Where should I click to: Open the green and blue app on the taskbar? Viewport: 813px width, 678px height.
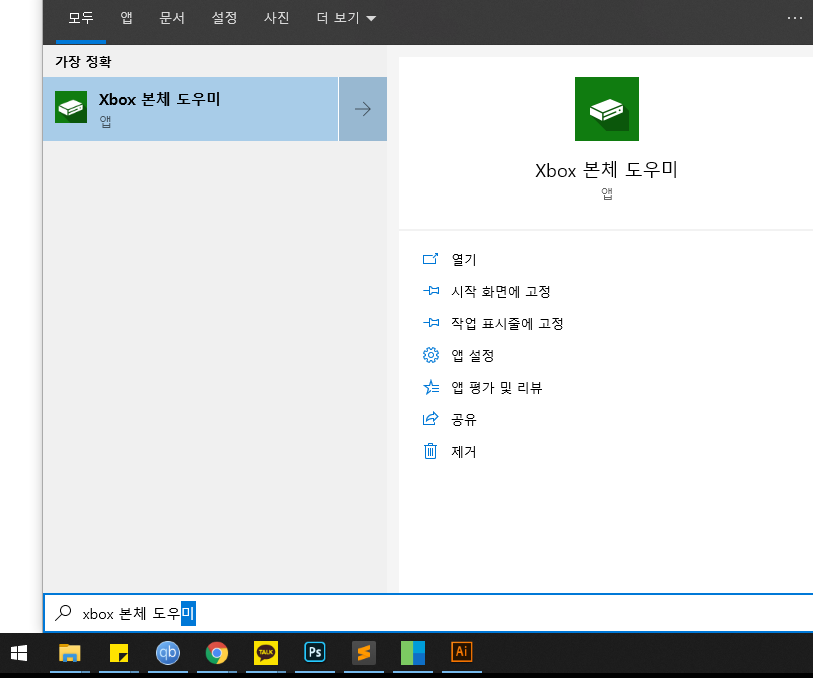413,653
